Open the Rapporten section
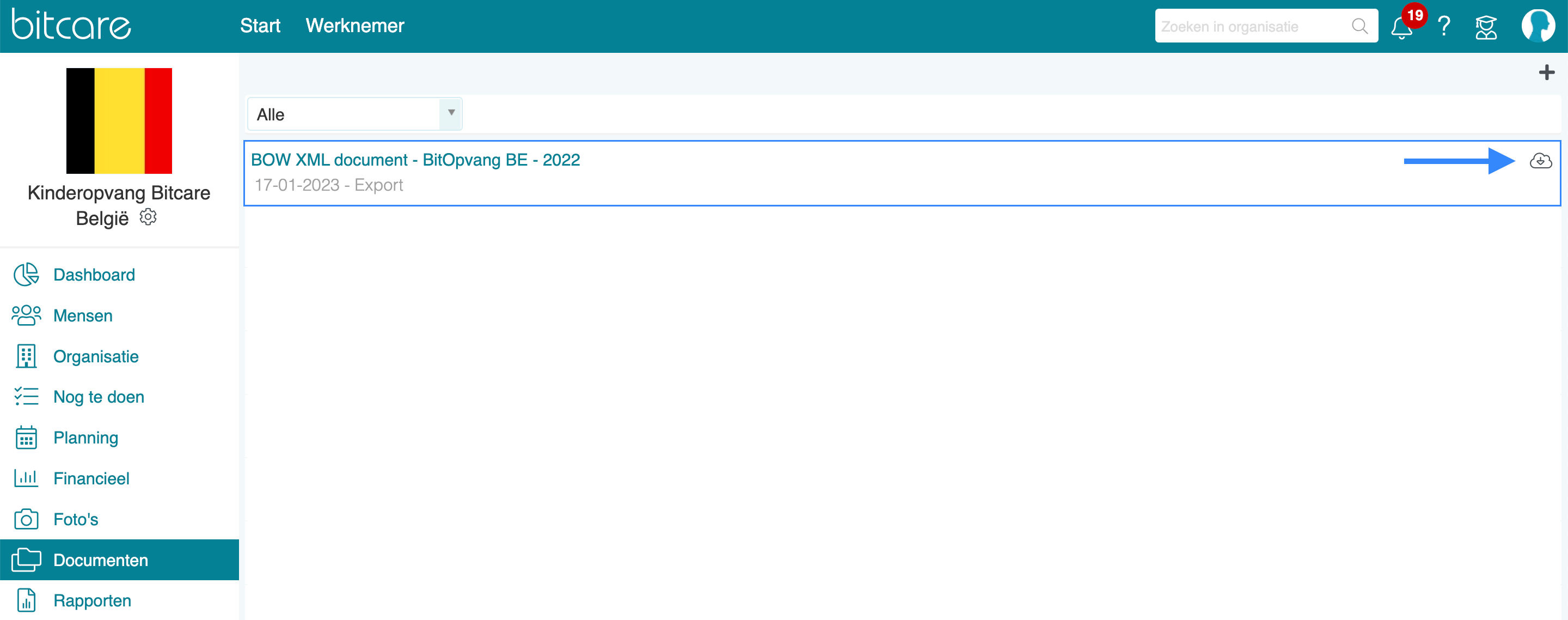Image resolution: width=1568 pixels, height=620 pixels. point(93,600)
